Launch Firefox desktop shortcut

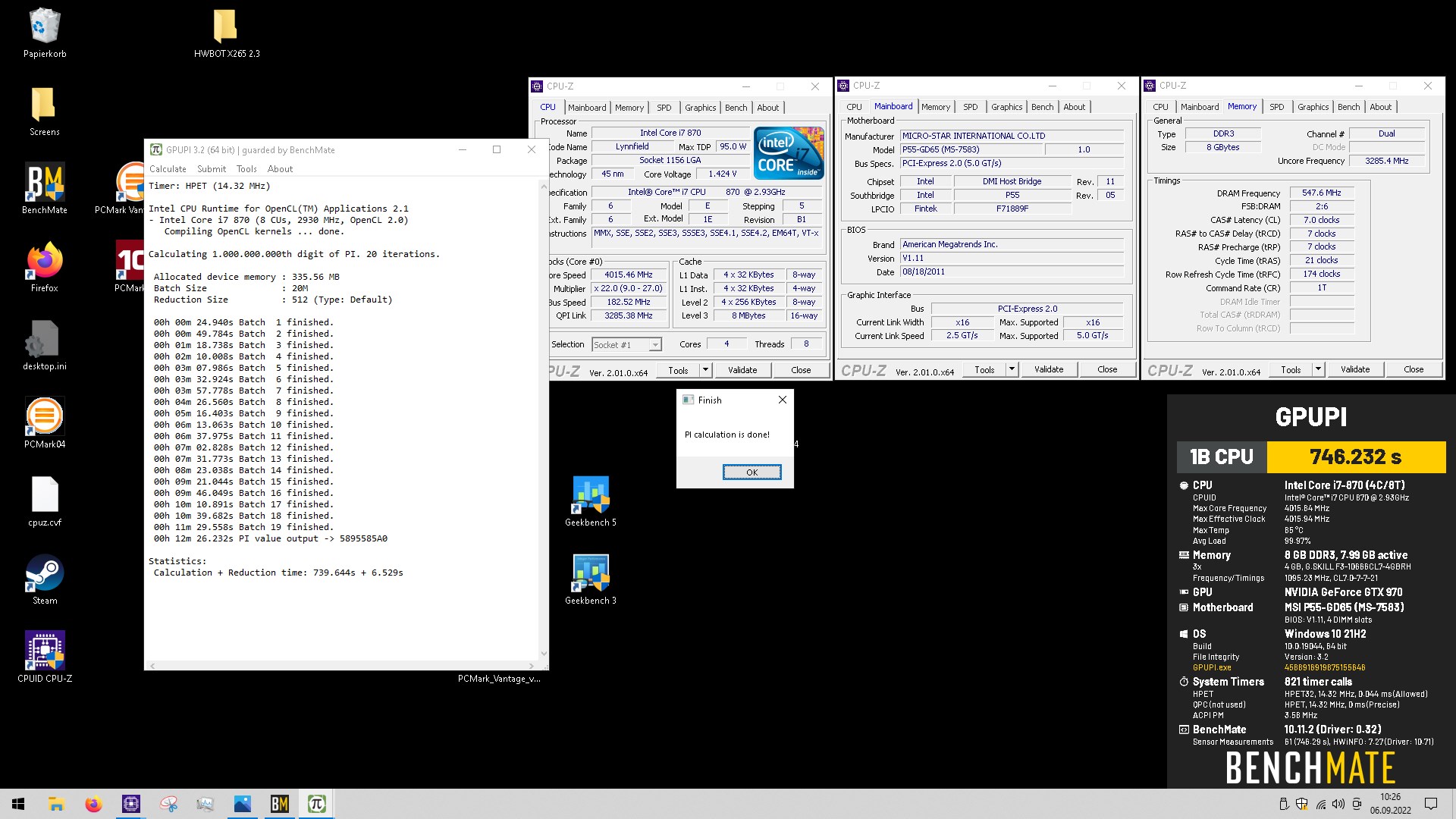tap(45, 268)
